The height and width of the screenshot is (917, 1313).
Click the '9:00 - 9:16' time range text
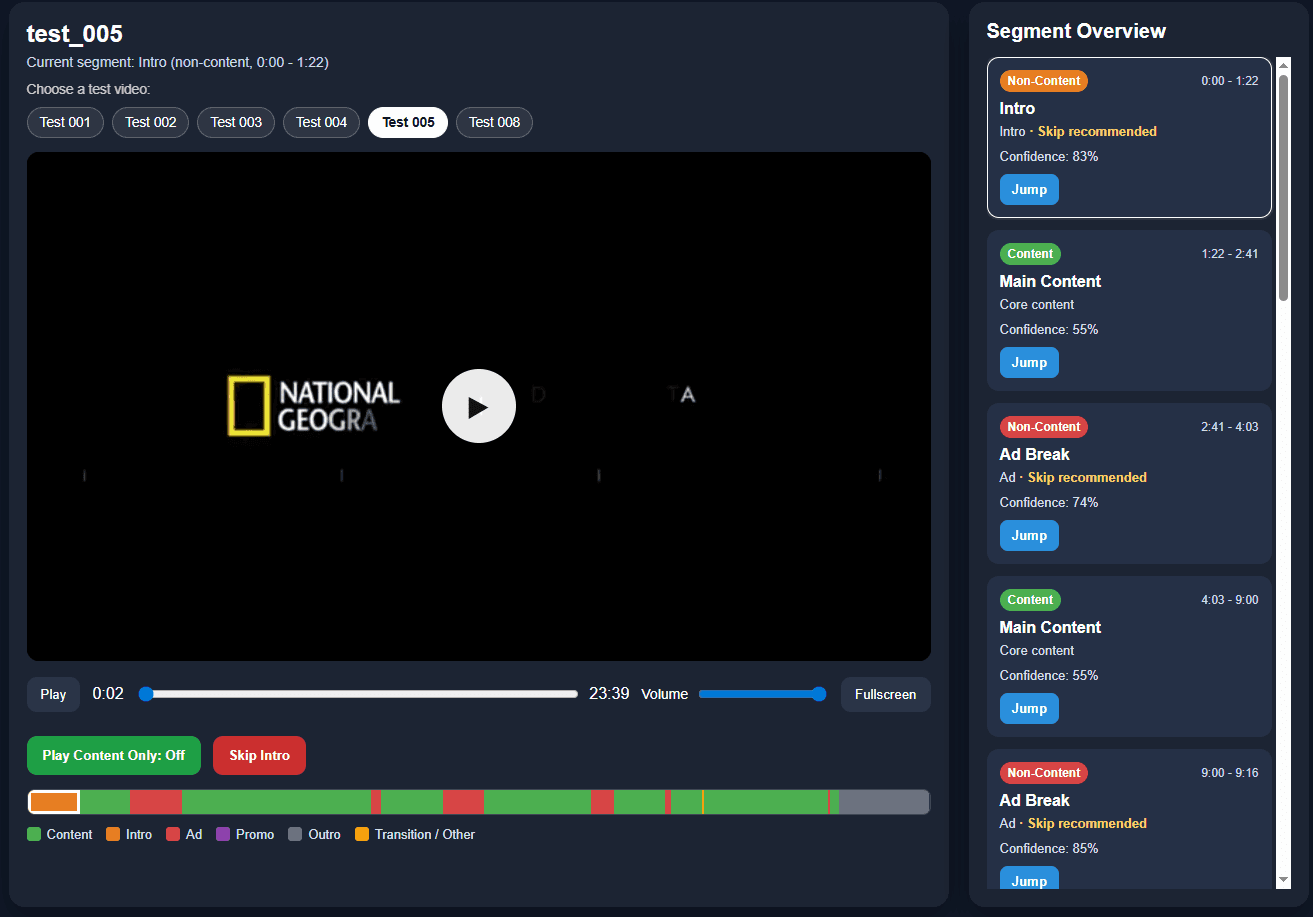coord(1230,773)
